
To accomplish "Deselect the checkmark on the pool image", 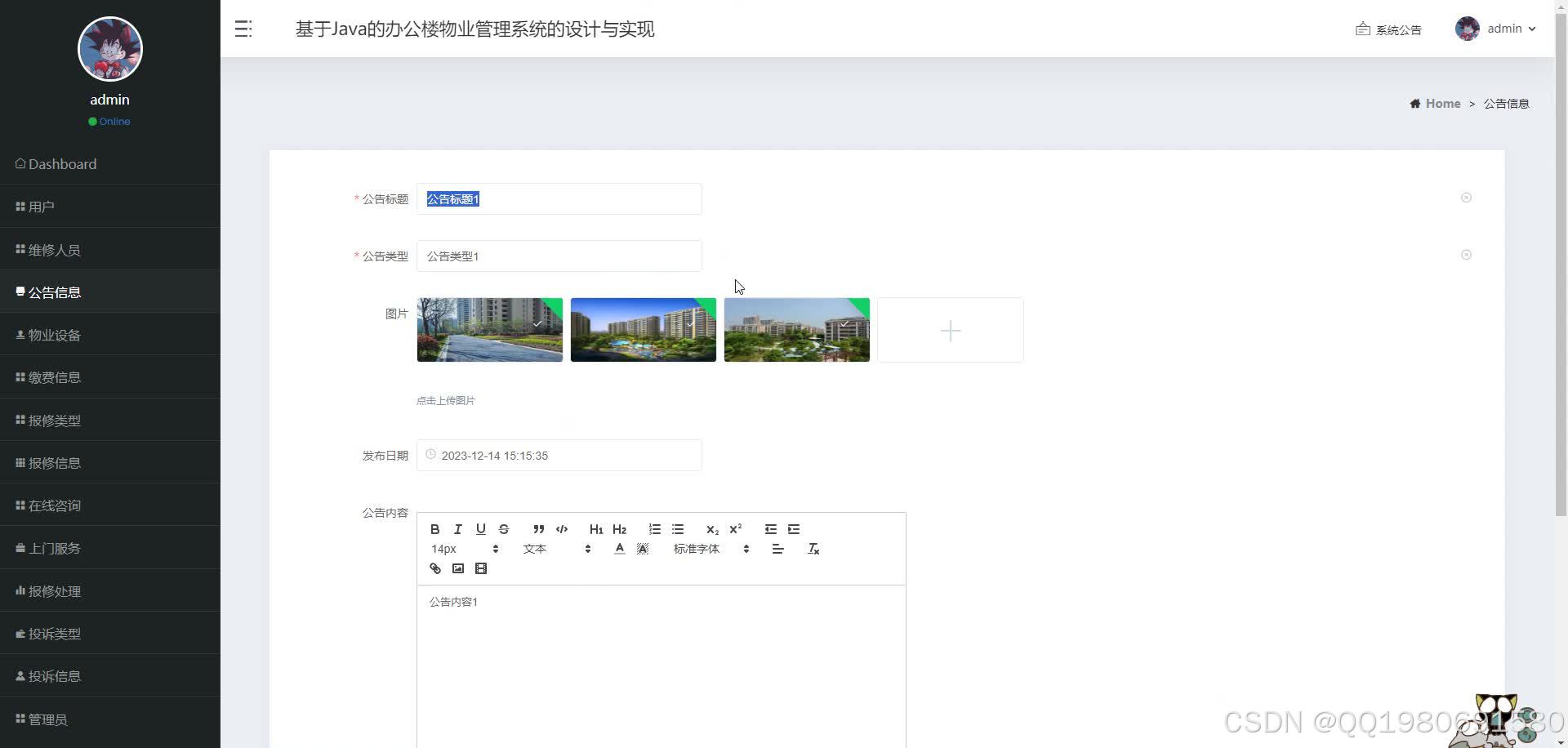I will [x=690, y=323].
